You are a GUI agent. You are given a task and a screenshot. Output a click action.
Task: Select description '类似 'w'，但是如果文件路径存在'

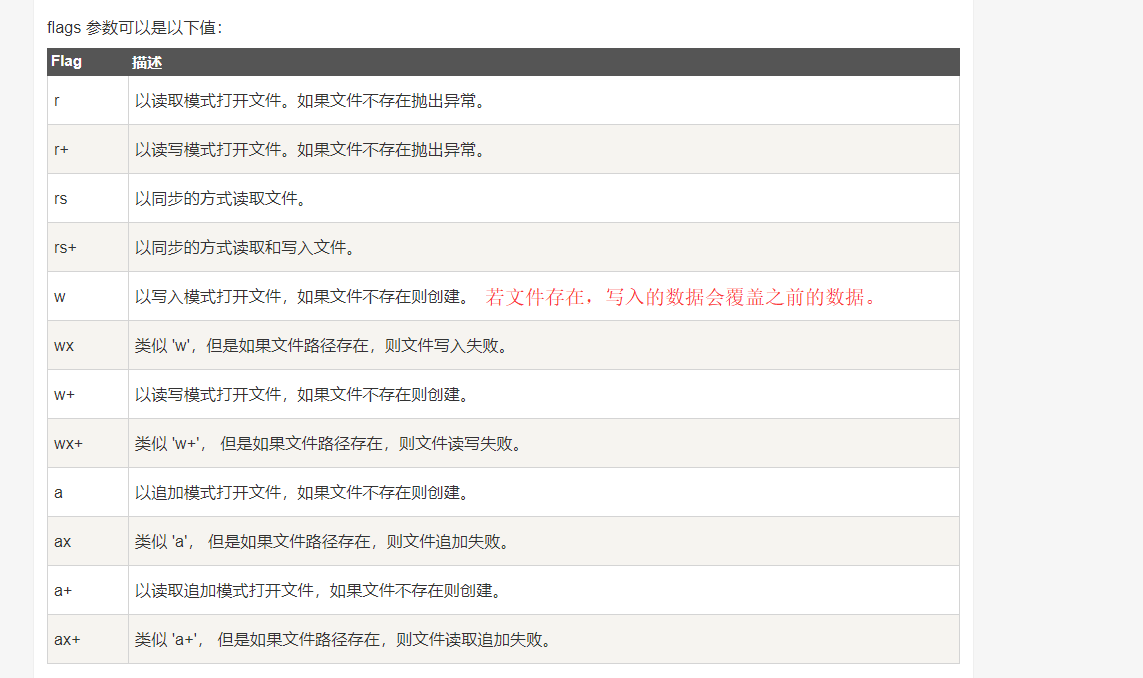[x=321, y=346]
